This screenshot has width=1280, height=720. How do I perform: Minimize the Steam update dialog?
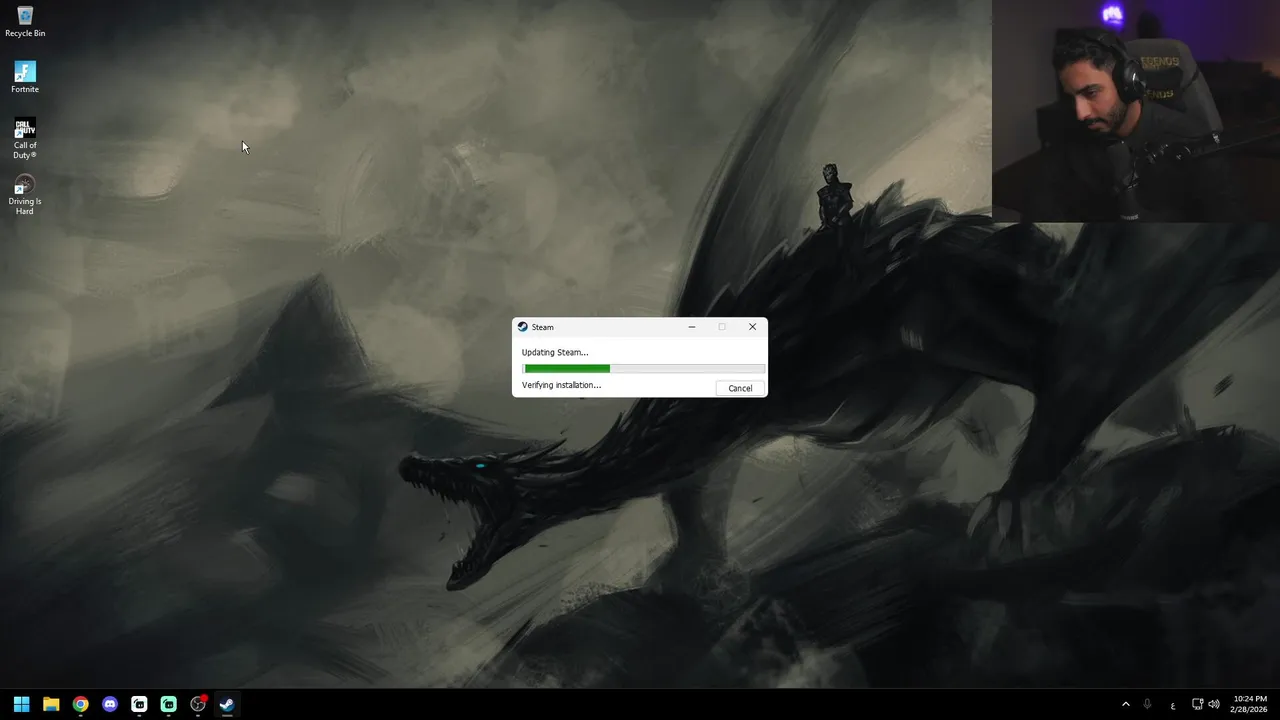point(691,327)
